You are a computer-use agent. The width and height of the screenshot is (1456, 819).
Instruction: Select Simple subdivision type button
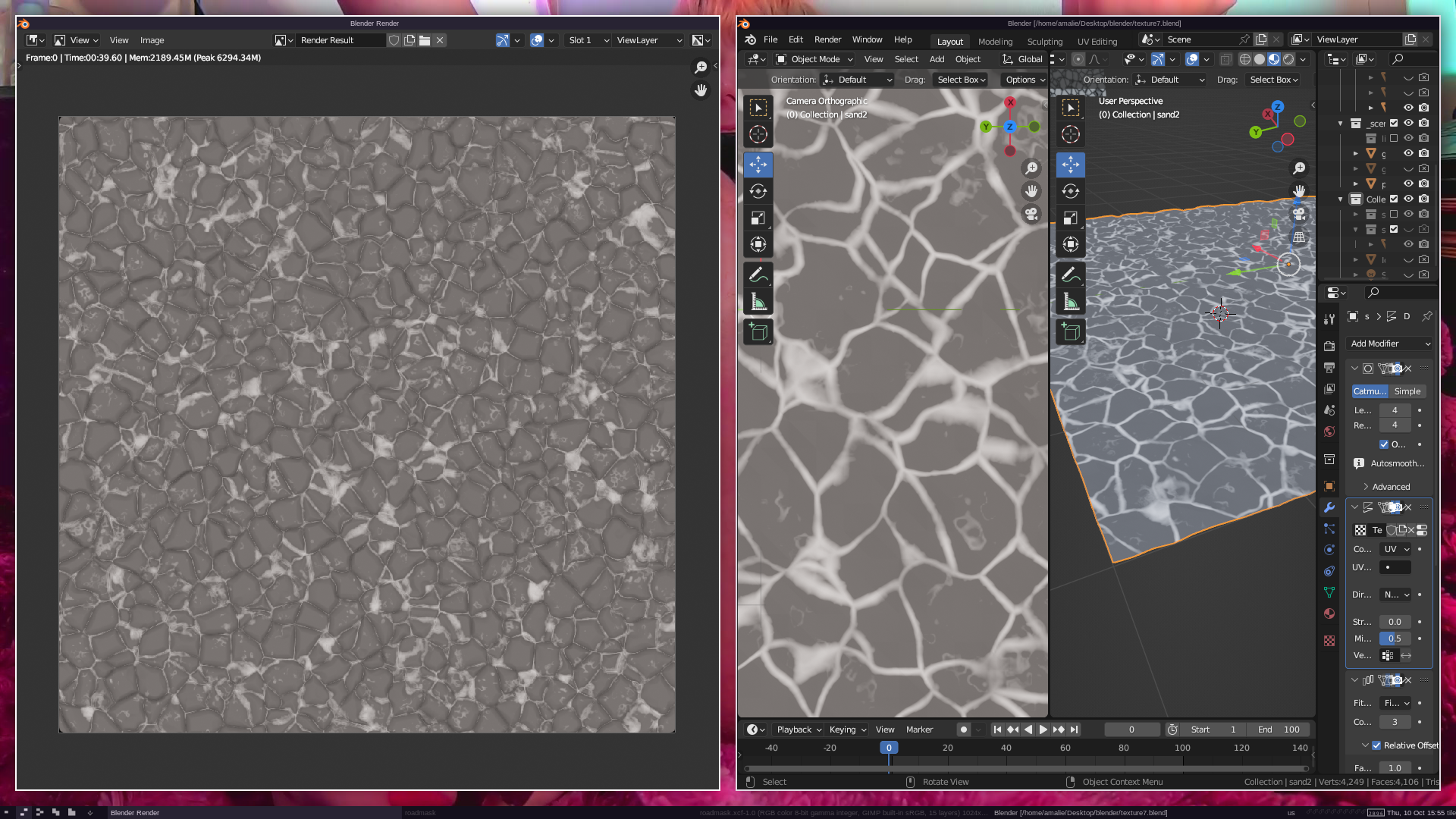1407,391
